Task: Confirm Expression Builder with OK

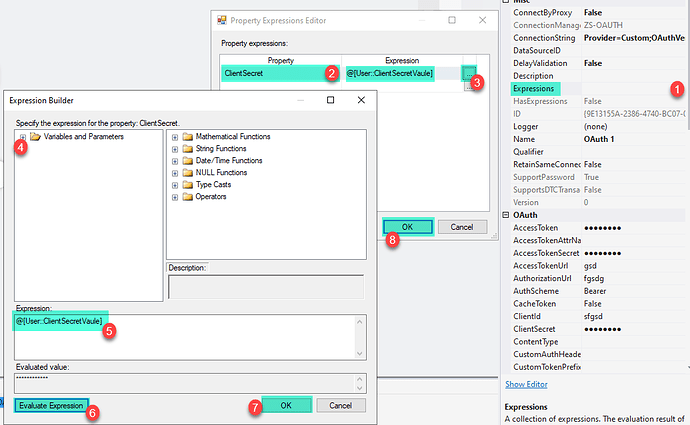Action: (x=285, y=405)
